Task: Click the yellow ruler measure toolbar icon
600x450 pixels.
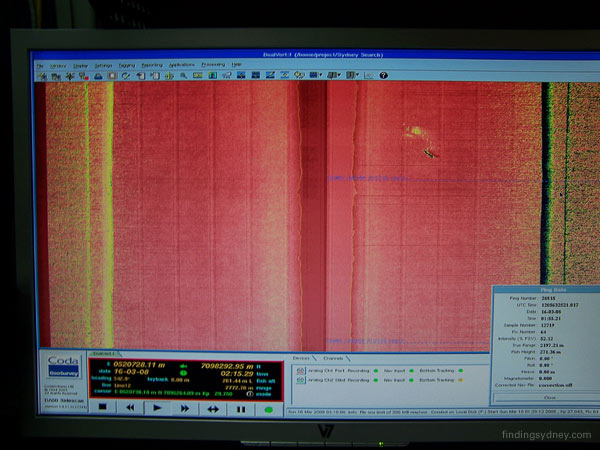Action: tap(197, 75)
